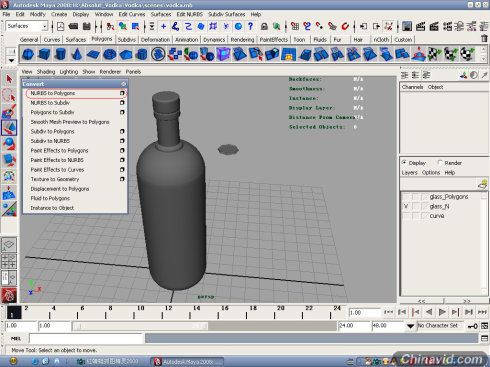
Task: Toggle the Auto Keyframe key icon
Action: click(472, 326)
